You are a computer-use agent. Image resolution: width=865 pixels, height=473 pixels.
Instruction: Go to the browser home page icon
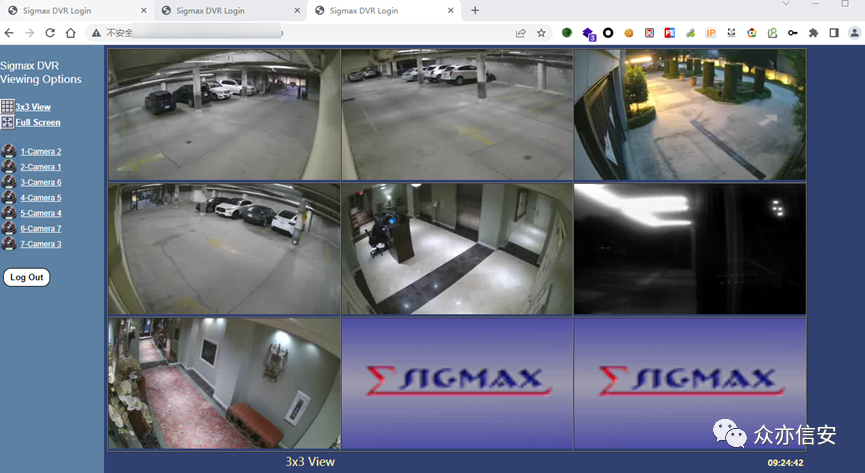click(x=70, y=33)
